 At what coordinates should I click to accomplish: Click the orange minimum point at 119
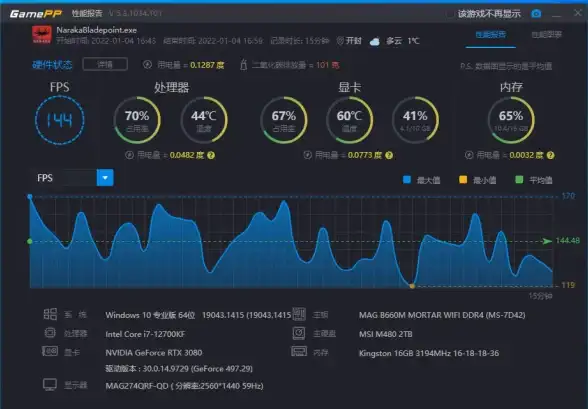(x=412, y=286)
